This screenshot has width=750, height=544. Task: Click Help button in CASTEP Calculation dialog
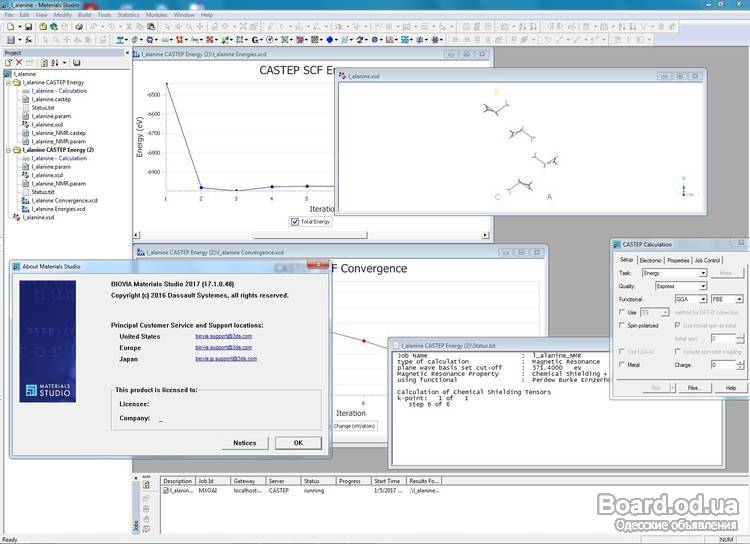730,388
